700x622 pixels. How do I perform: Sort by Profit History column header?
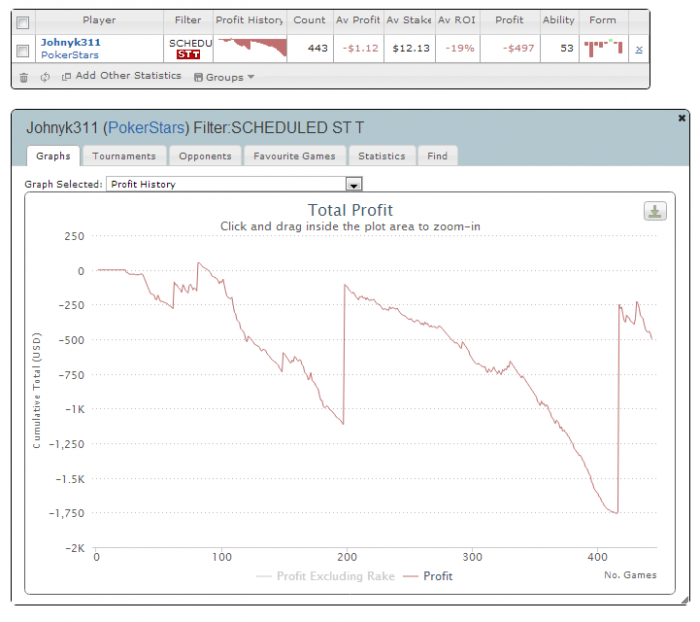250,20
